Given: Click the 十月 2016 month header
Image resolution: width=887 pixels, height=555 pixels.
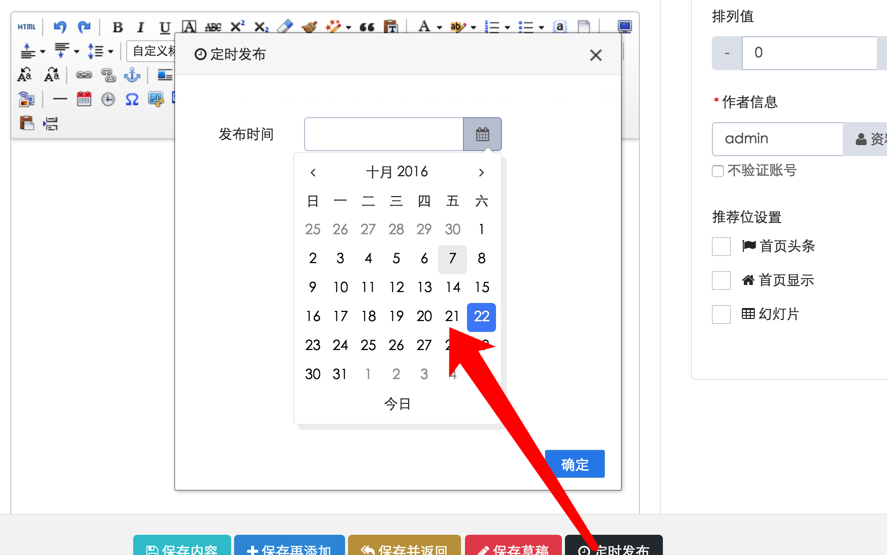Looking at the screenshot, I should 397,172.
